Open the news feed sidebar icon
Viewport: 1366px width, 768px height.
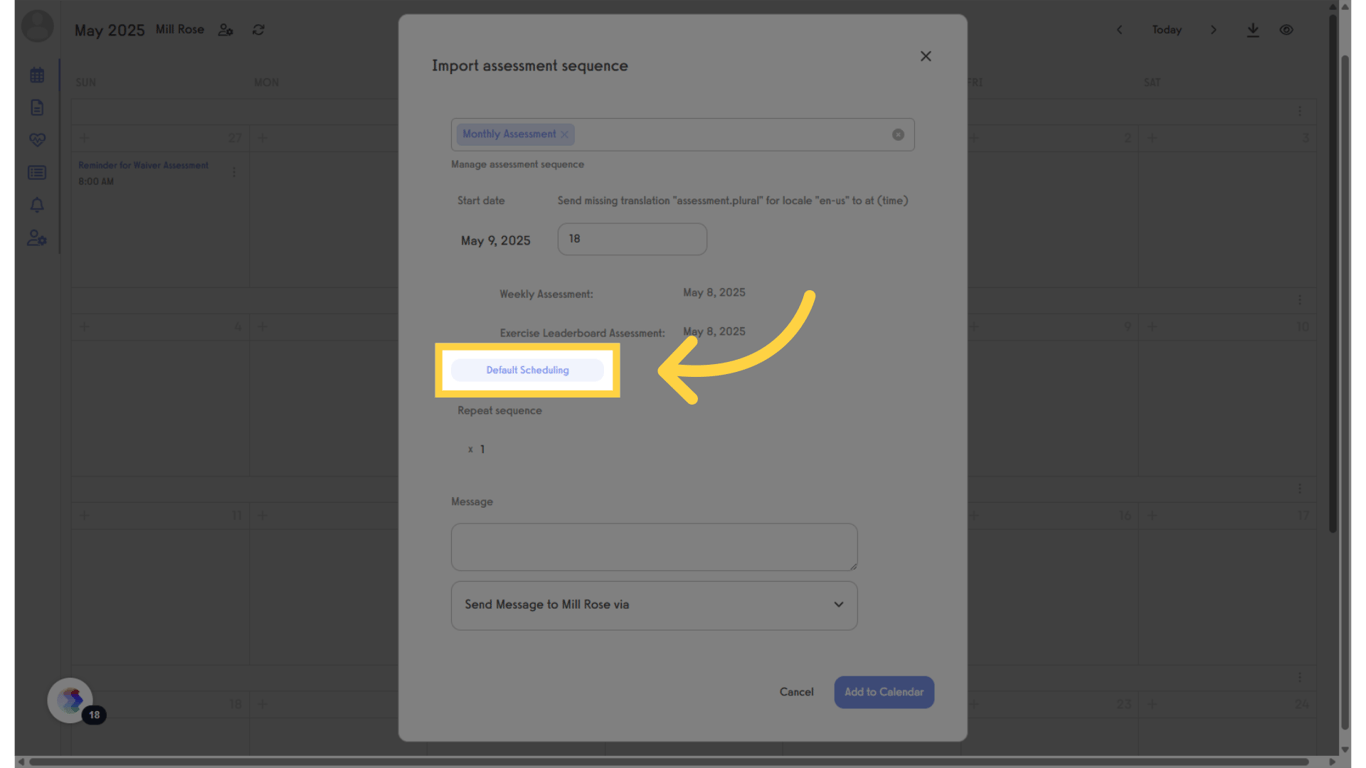37,172
